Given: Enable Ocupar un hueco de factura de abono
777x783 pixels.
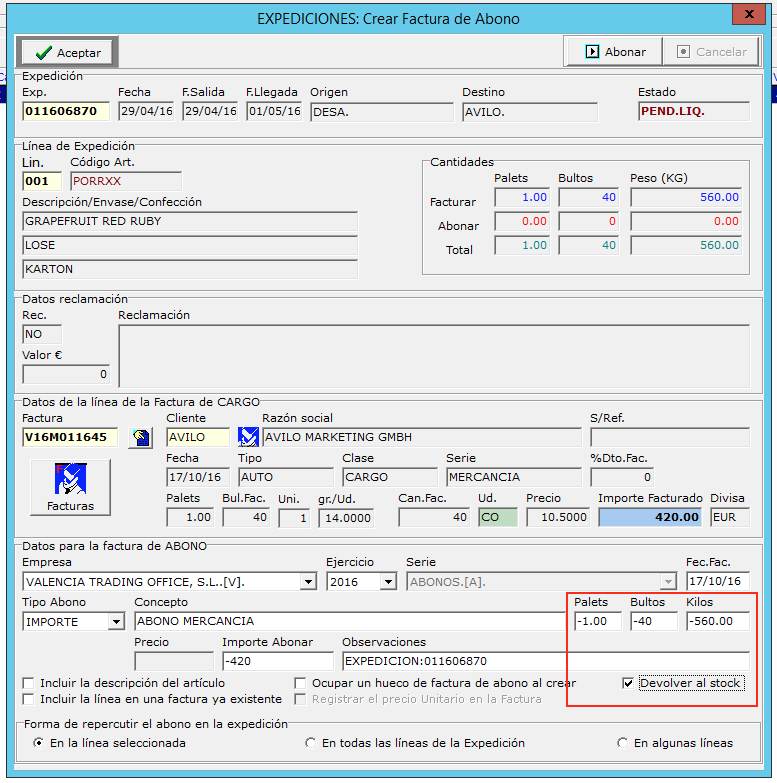Looking at the screenshot, I should (x=300, y=683).
